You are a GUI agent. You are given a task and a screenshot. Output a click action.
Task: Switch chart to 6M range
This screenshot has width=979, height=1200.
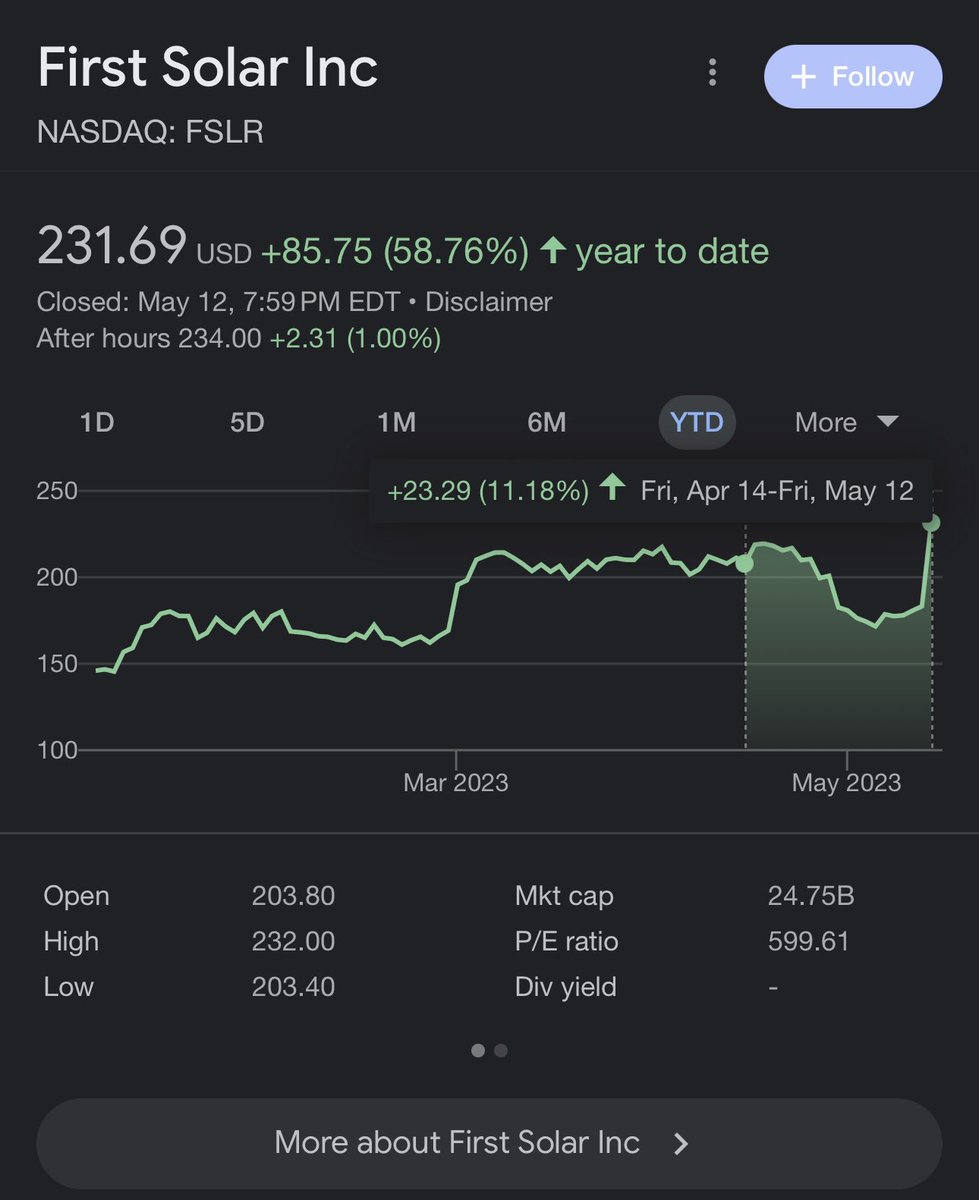547,423
